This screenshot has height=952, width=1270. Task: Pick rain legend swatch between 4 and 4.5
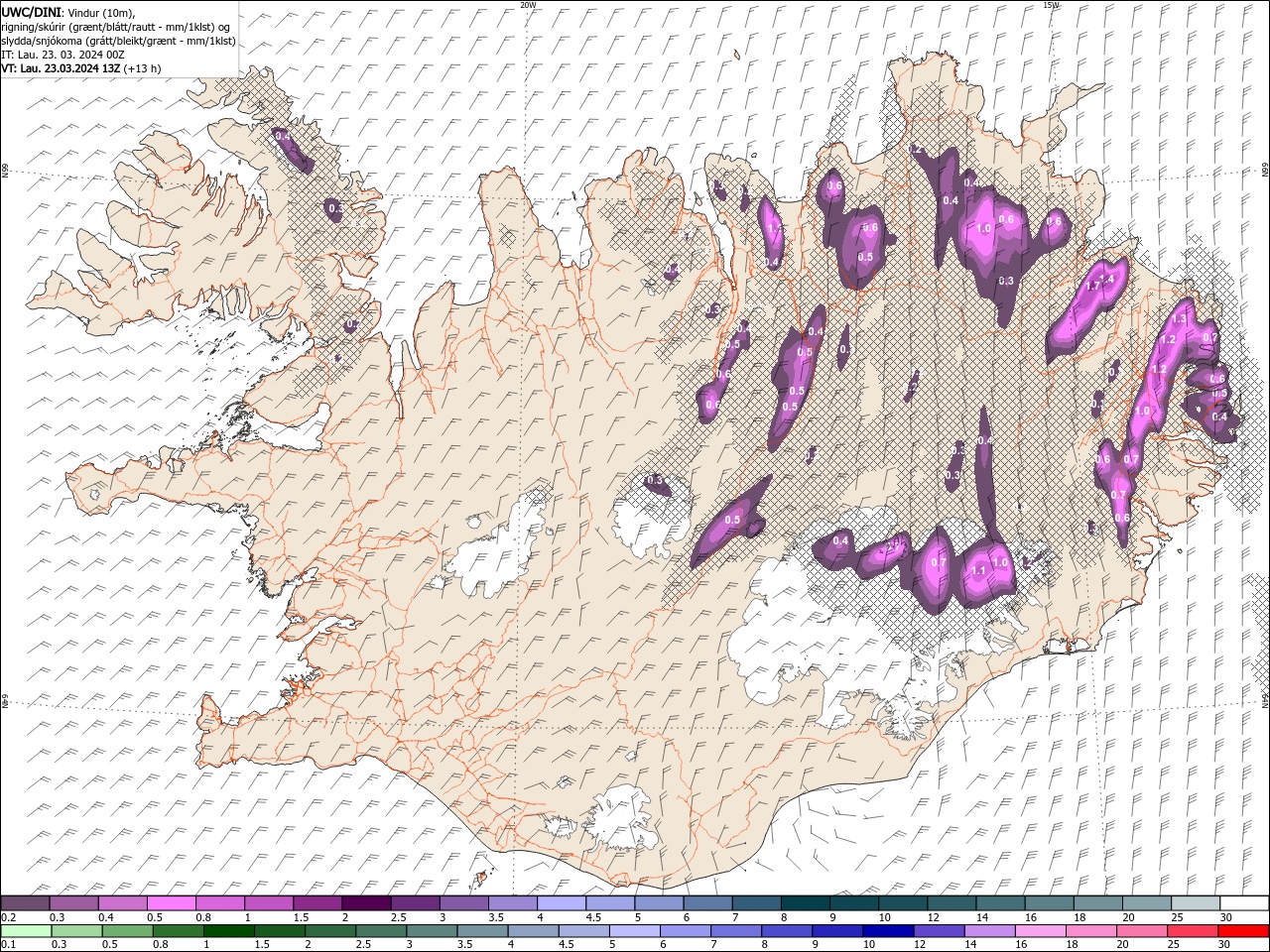533,931
